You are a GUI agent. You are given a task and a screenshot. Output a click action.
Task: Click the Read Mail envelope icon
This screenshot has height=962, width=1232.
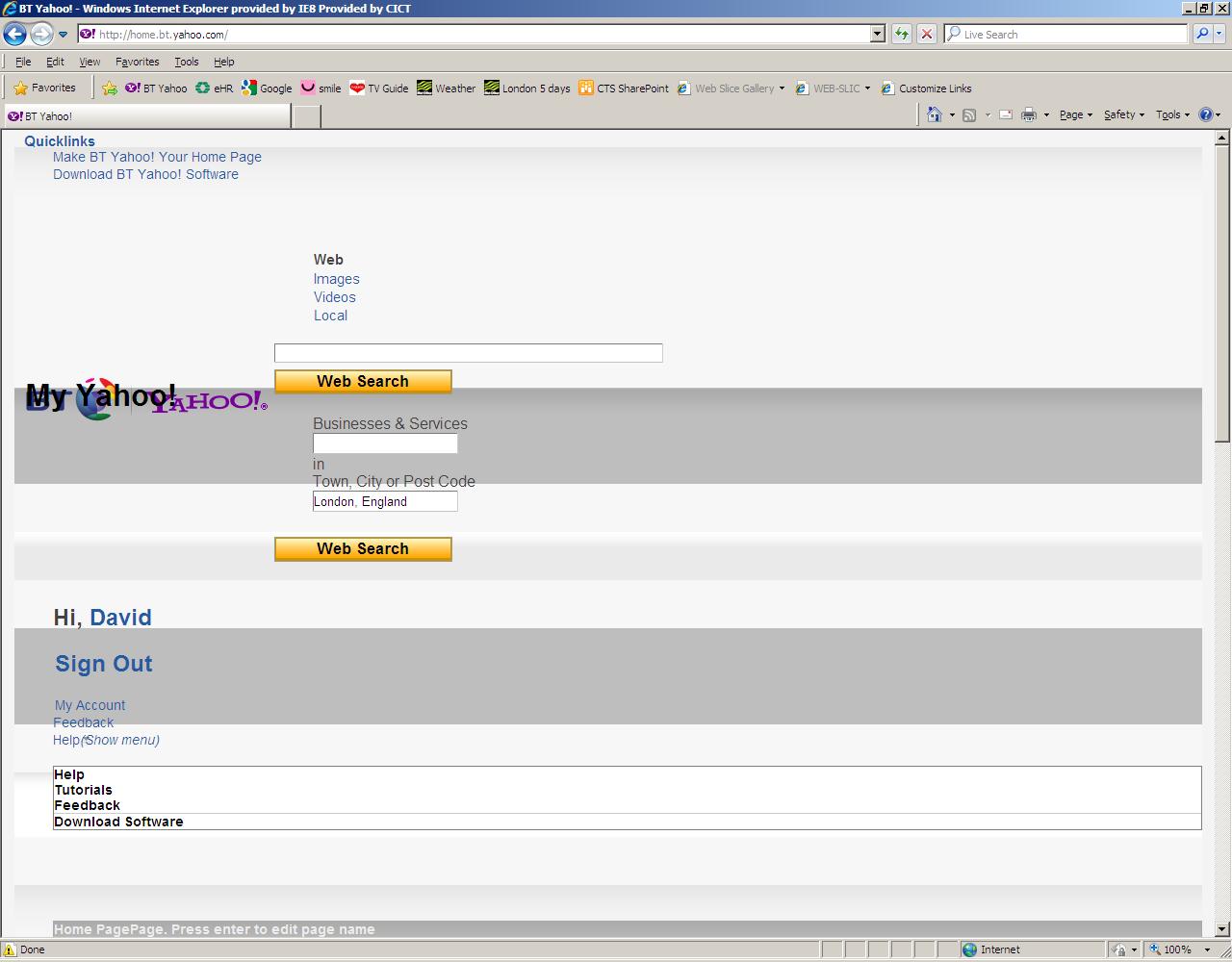pyautogui.click(x=1005, y=115)
